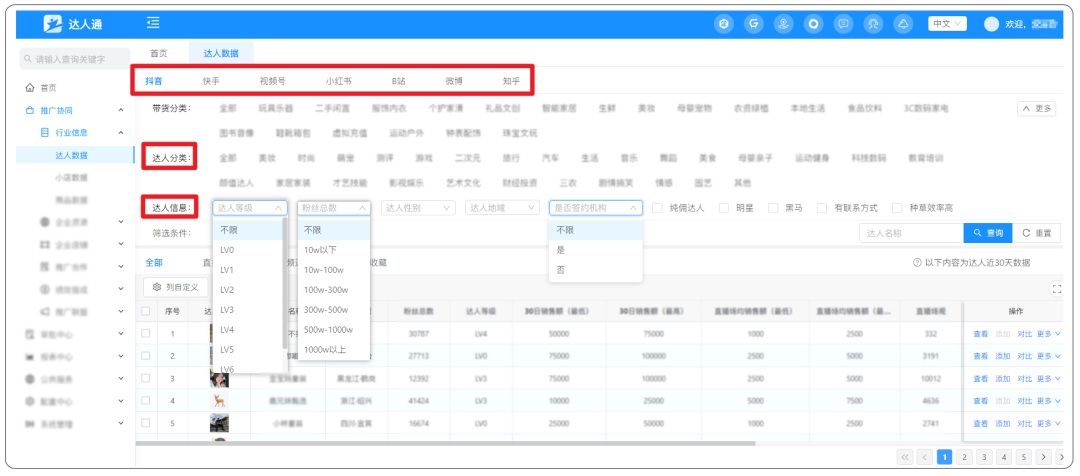Click the 列自定义 button
This screenshot has width=1080, height=476.
pos(175,287)
